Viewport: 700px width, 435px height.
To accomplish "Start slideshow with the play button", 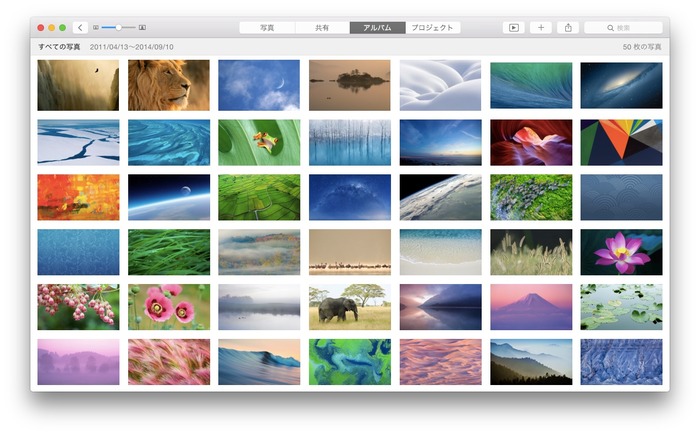I will pyautogui.click(x=514, y=28).
